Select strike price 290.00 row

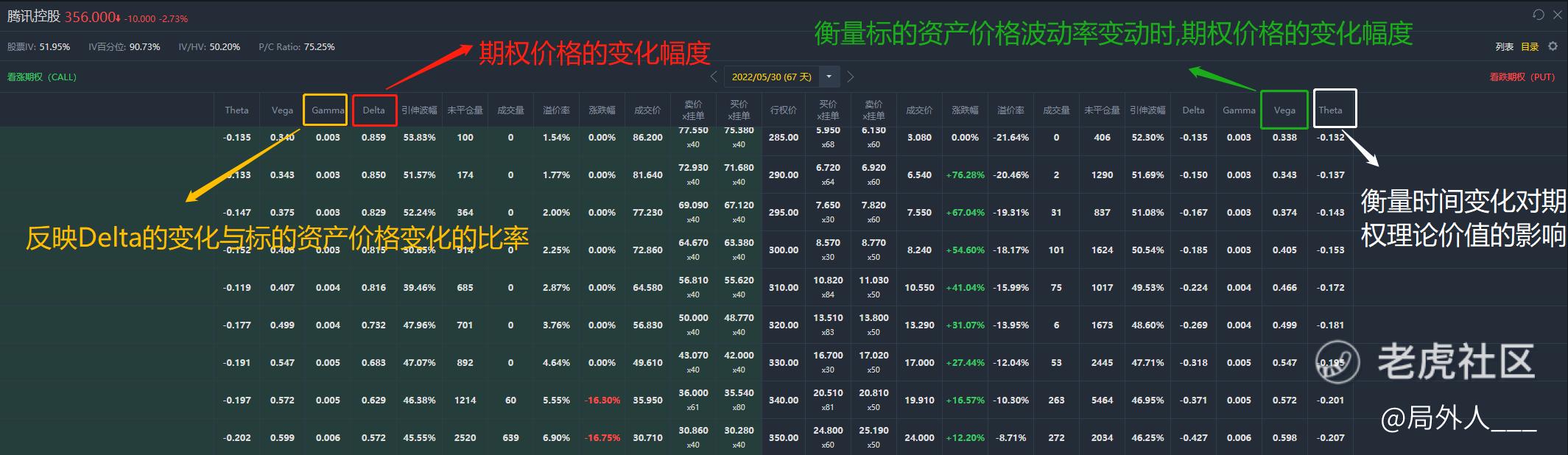784,175
